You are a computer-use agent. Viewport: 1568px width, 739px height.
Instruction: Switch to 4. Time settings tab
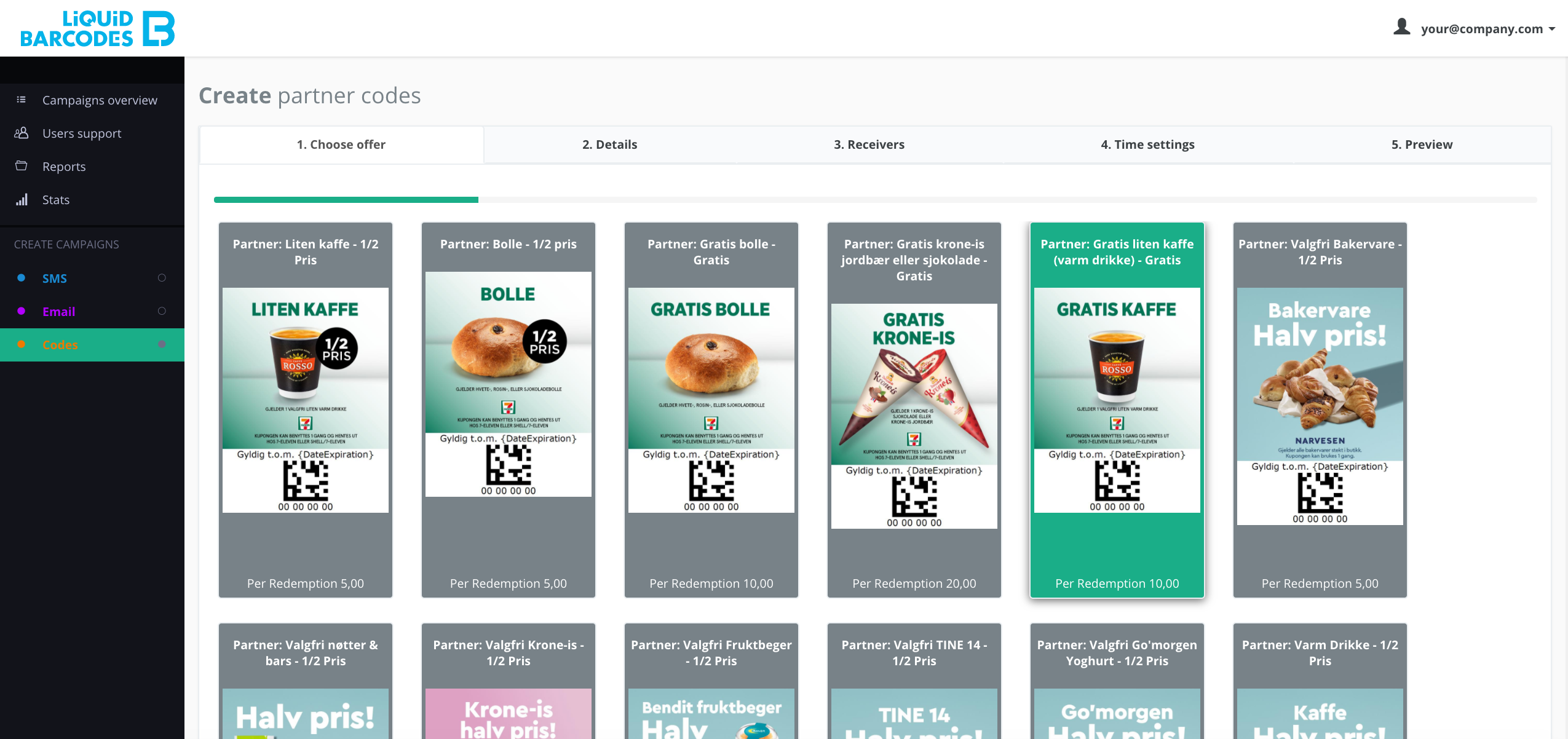[x=1147, y=144]
